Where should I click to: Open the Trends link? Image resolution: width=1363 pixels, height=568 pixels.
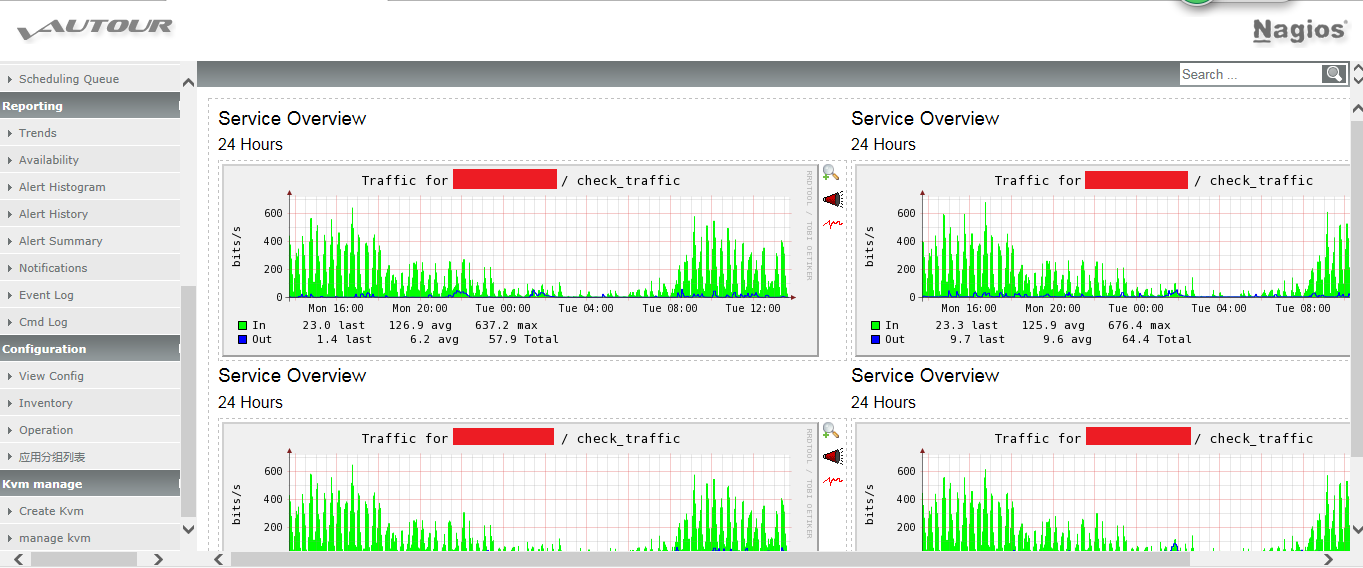tap(38, 133)
